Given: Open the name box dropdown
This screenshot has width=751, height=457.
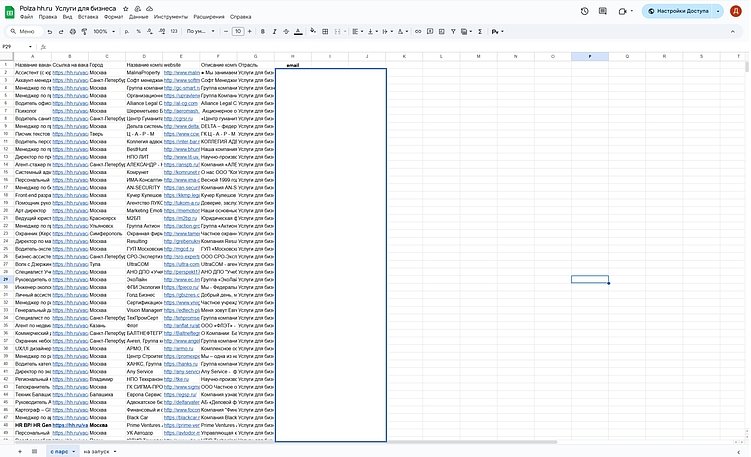Looking at the screenshot, I should pos(30,47).
